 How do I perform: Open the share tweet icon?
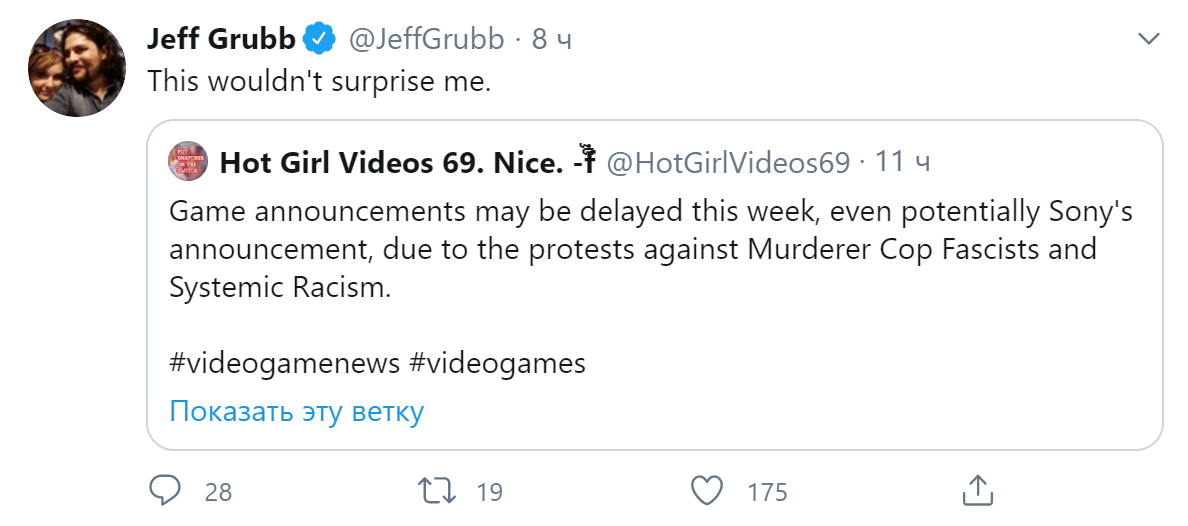point(976,490)
